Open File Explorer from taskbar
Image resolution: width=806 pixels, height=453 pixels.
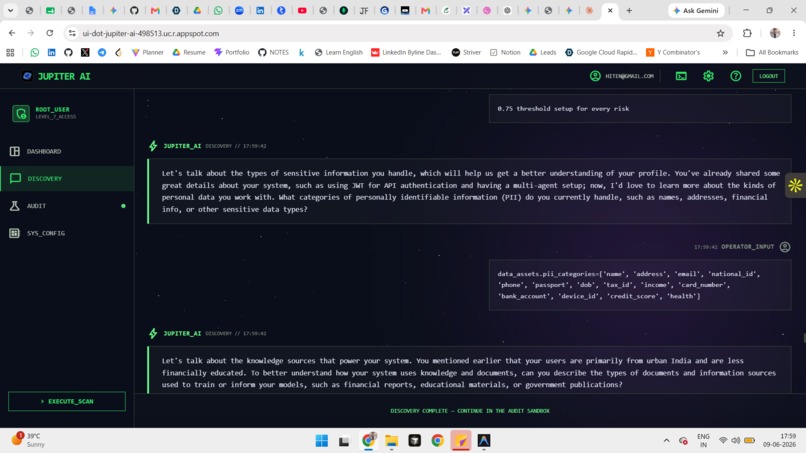click(x=392, y=441)
